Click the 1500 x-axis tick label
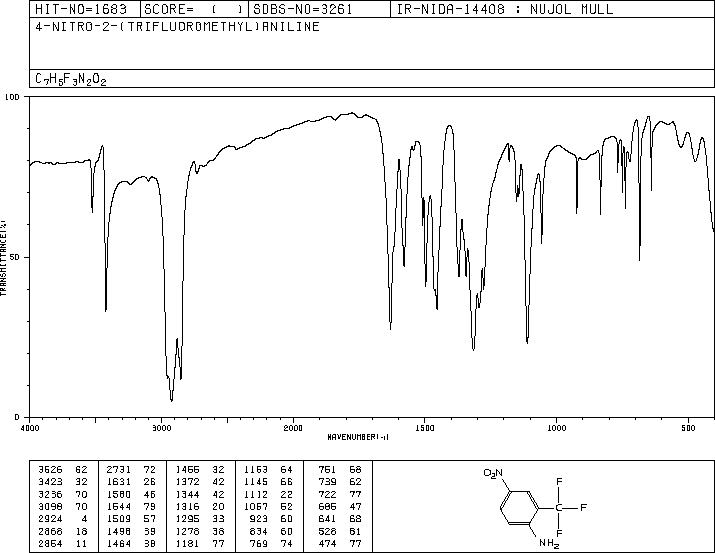The height and width of the screenshot is (553, 715). 425,428
